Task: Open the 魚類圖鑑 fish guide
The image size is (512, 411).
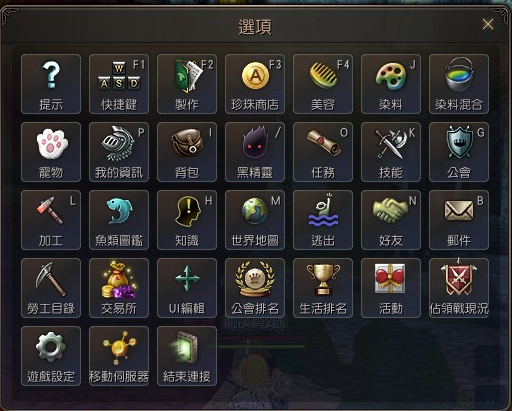Action: point(119,220)
